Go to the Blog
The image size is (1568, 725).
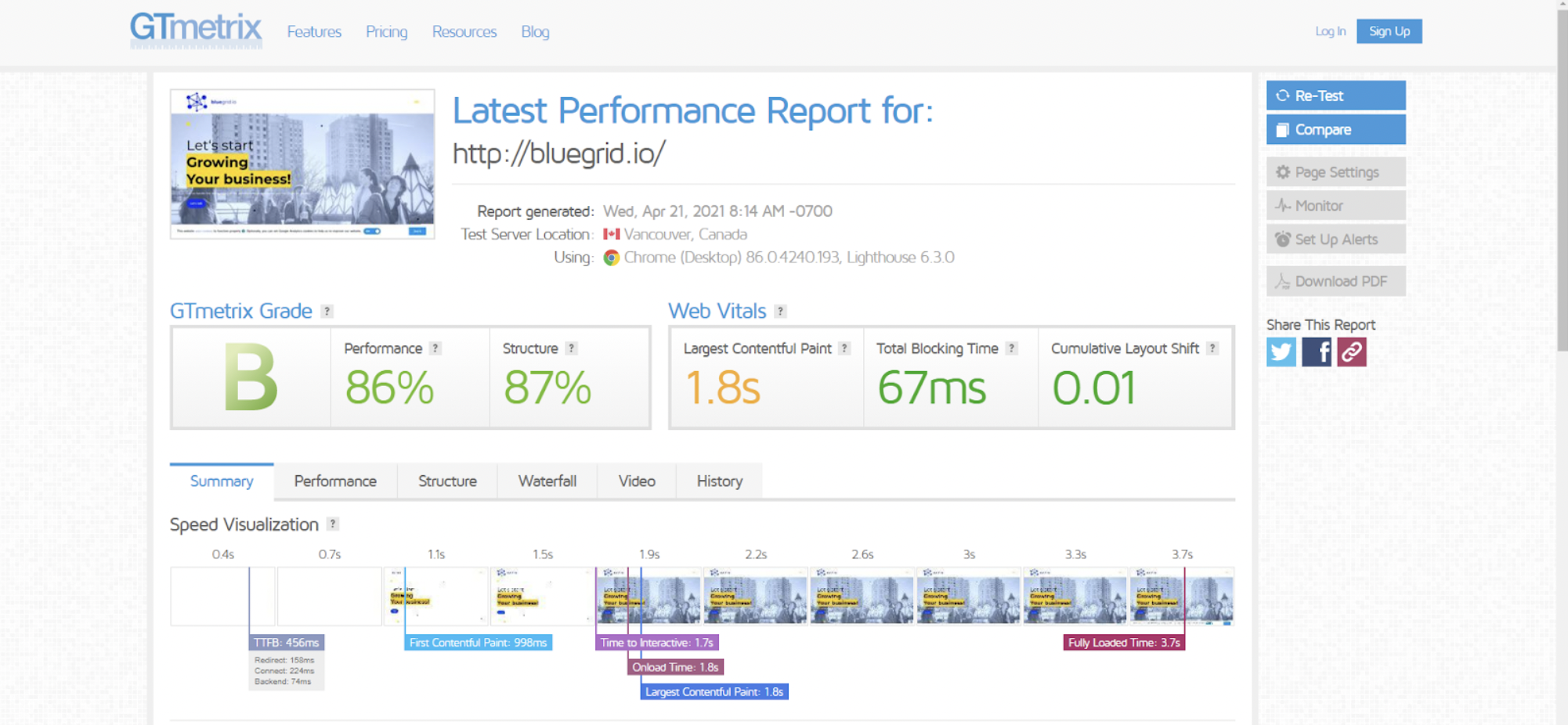[x=535, y=32]
